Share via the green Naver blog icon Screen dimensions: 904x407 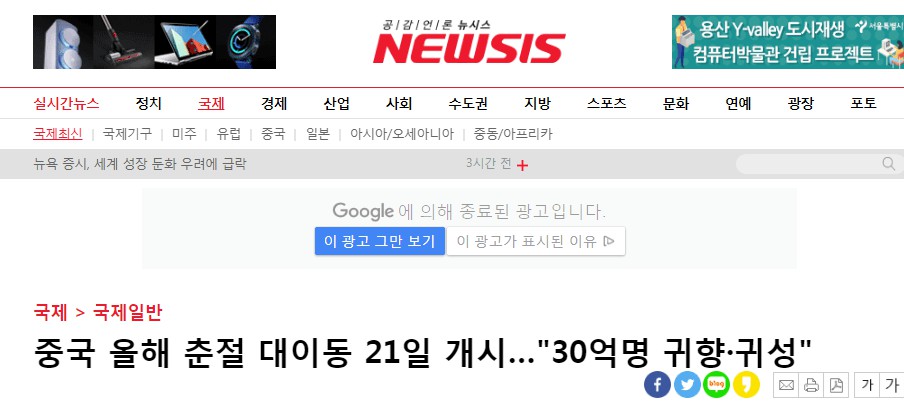[717, 385]
